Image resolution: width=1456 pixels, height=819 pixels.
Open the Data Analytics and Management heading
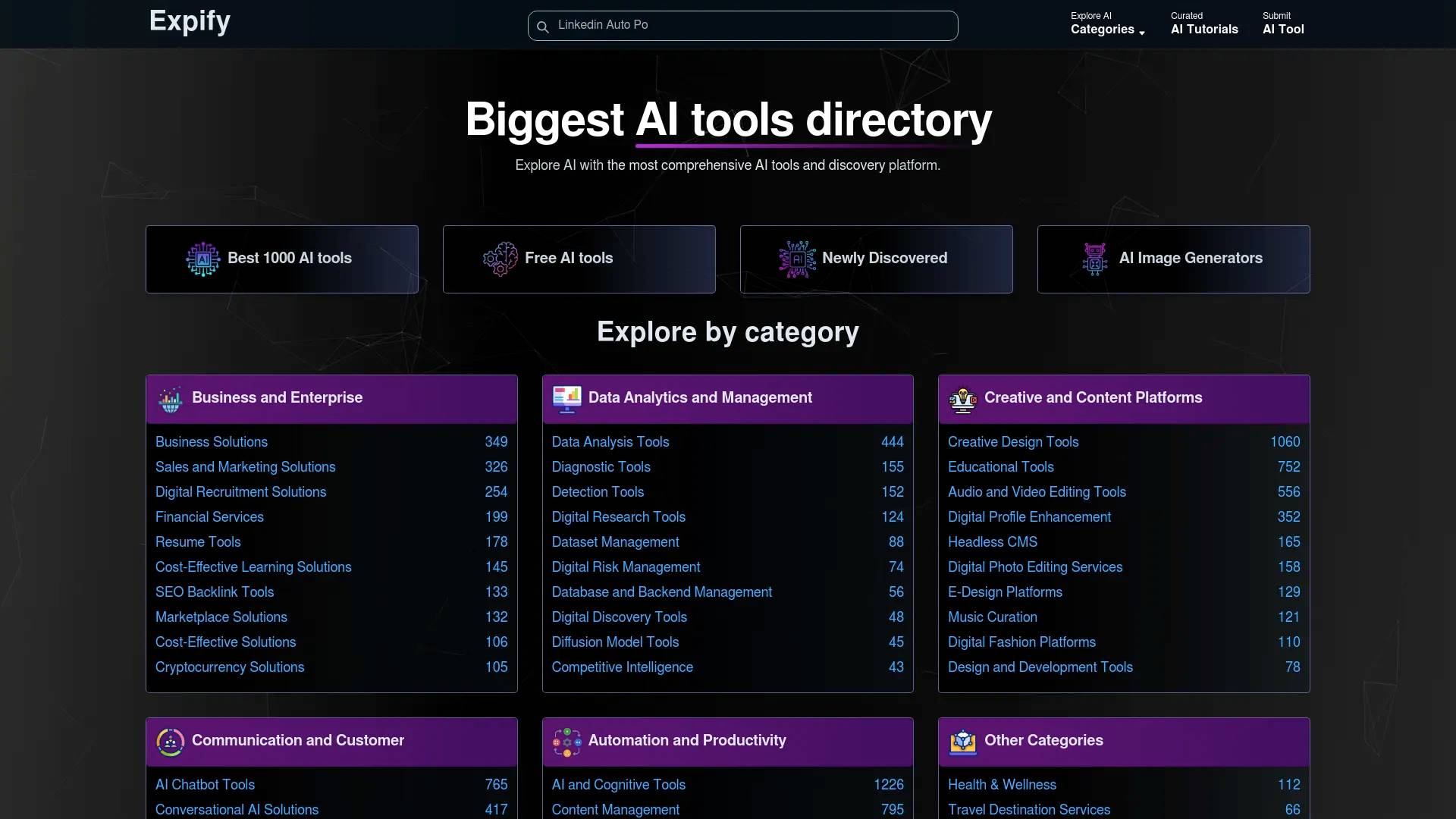point(700,397)
